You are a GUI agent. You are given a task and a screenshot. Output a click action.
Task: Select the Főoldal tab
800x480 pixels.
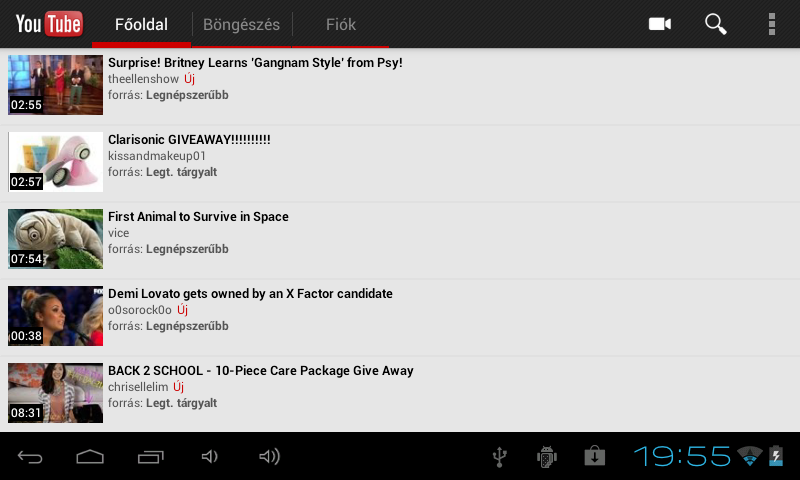tap(141, 24)
